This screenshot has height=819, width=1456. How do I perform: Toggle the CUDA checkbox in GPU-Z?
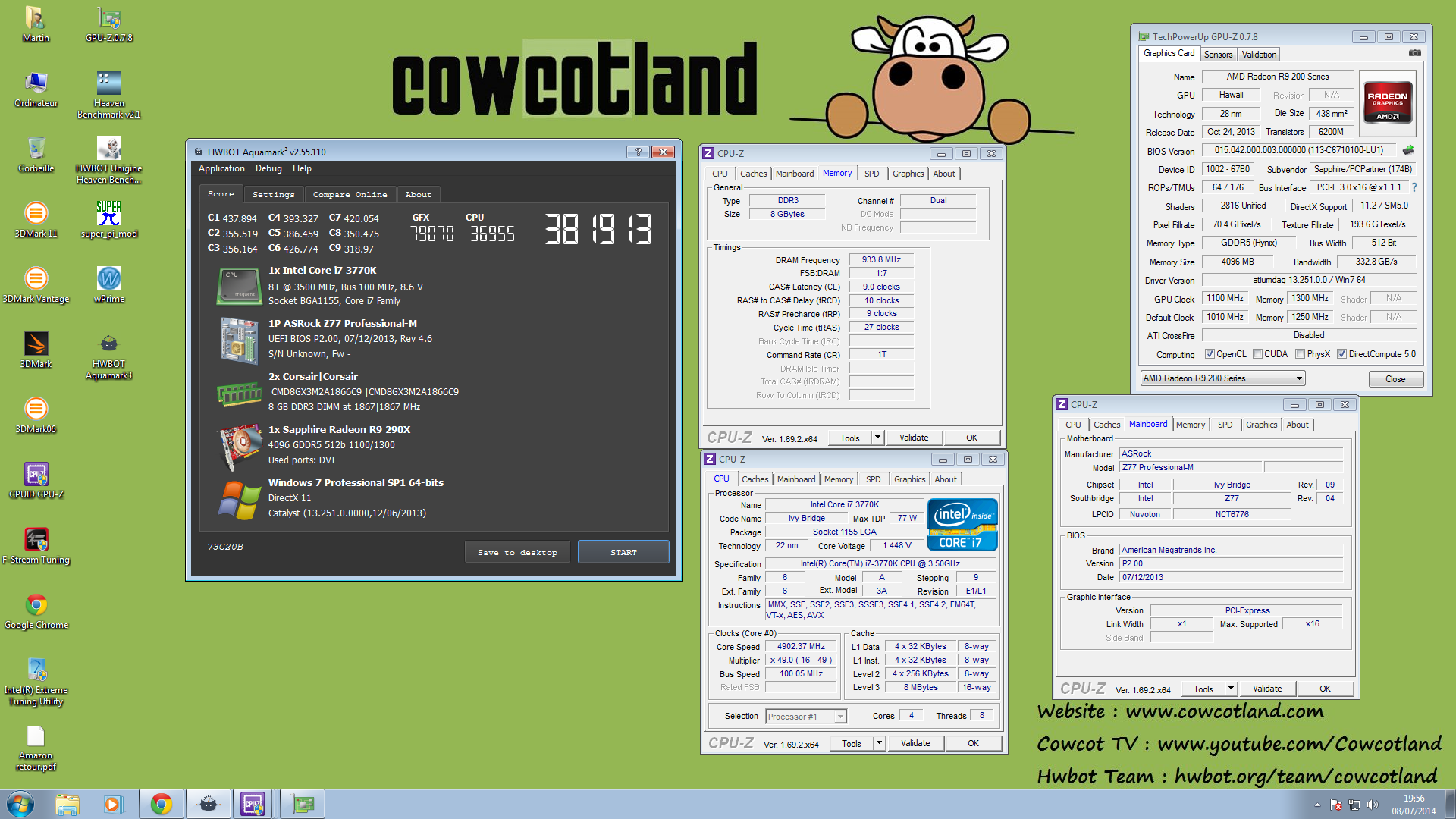coord(1258,354)
